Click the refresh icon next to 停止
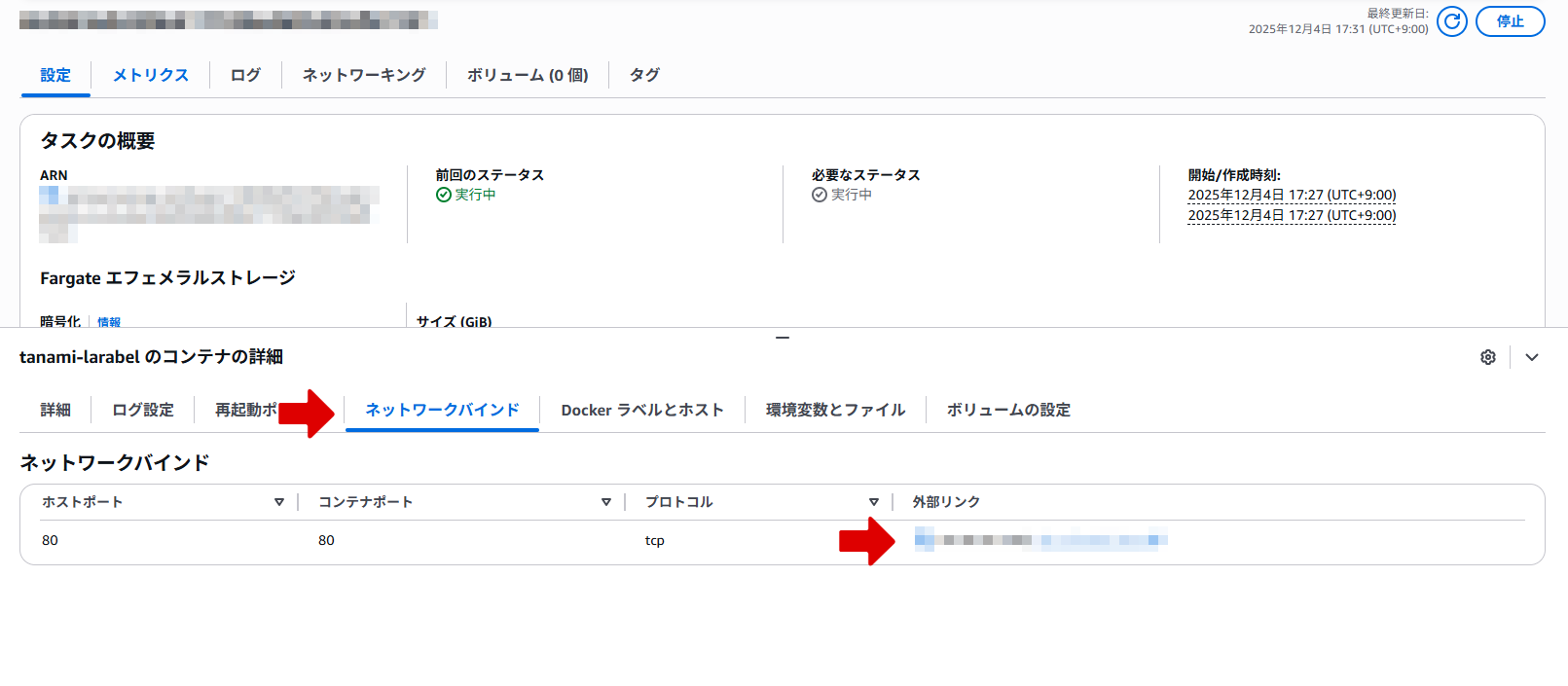Image resolution: width=1568 pixels, height=686 pixels. (1451, 21)
